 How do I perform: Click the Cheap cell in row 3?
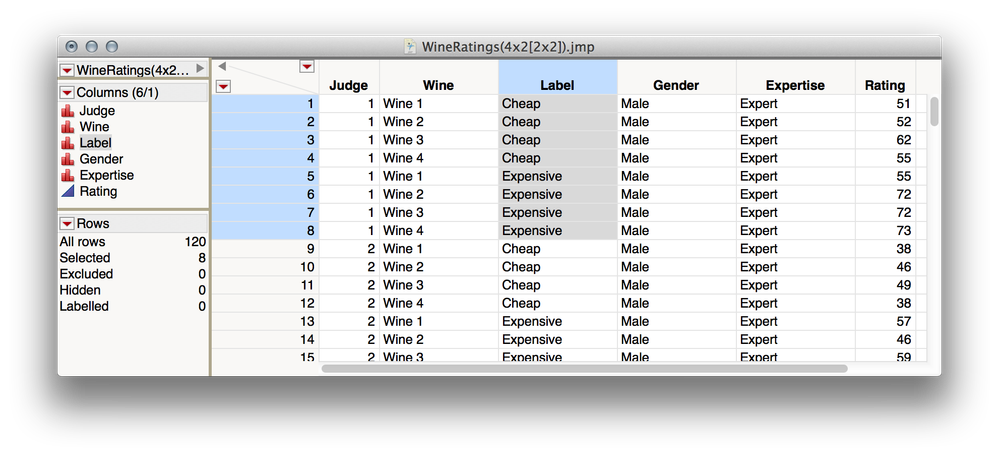[x=558, y=140]
